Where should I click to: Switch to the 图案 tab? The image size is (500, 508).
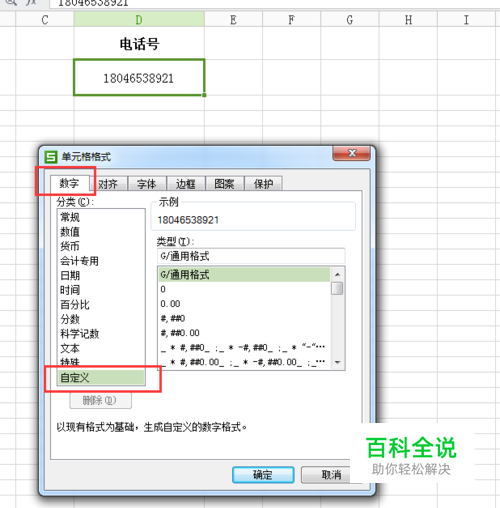pos(224,184)
